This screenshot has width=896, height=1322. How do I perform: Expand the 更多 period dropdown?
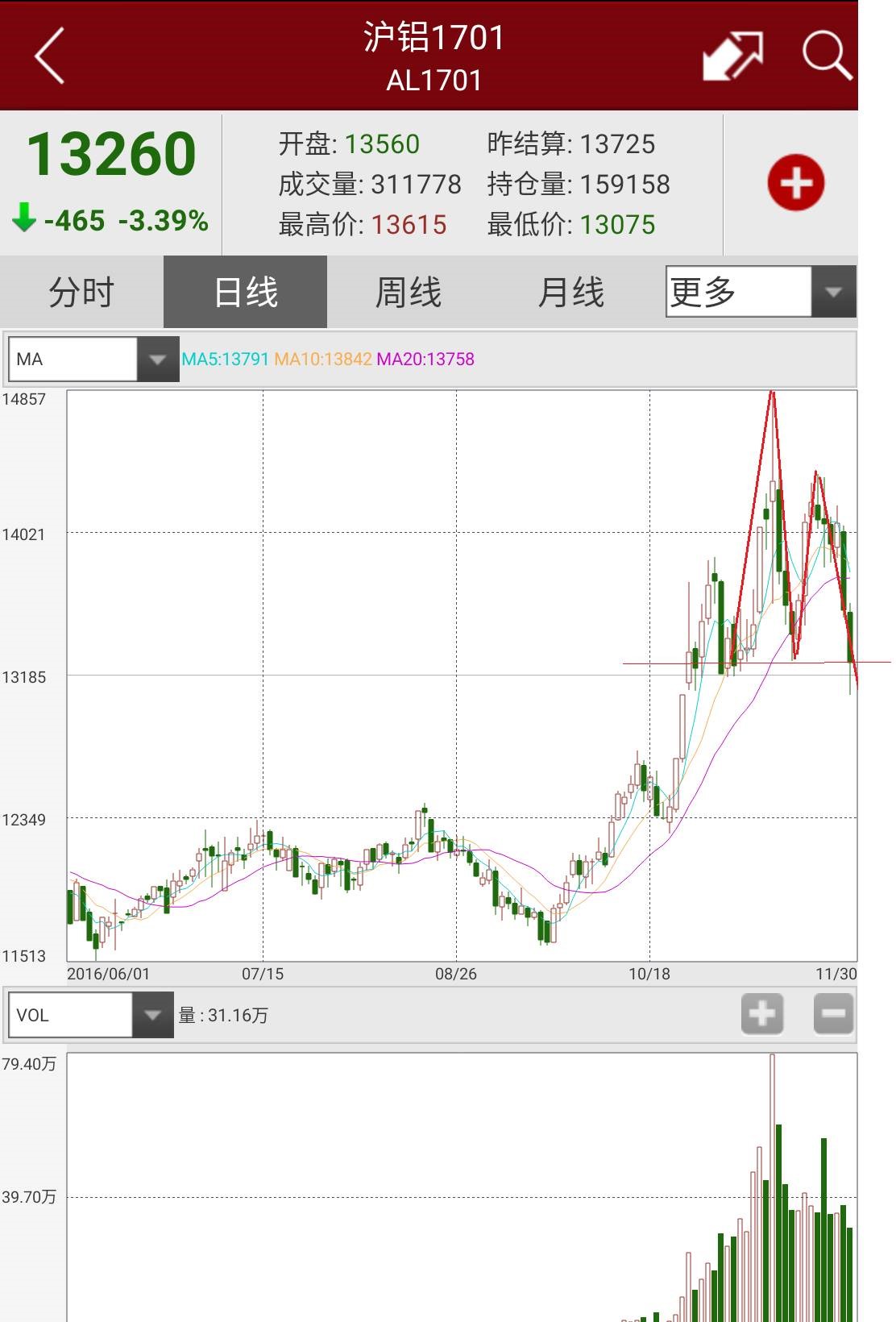(x=761, y=292)
